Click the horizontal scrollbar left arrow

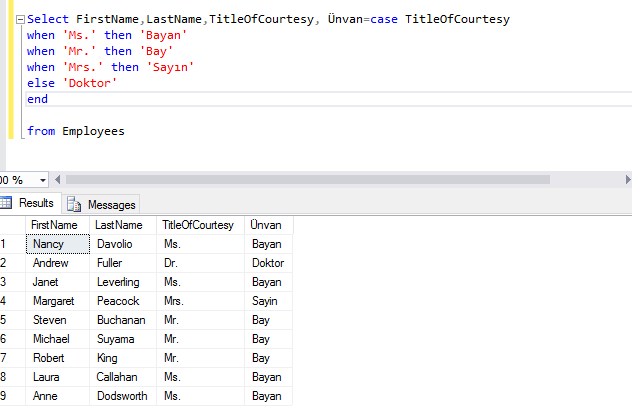[x=58, y=180]
